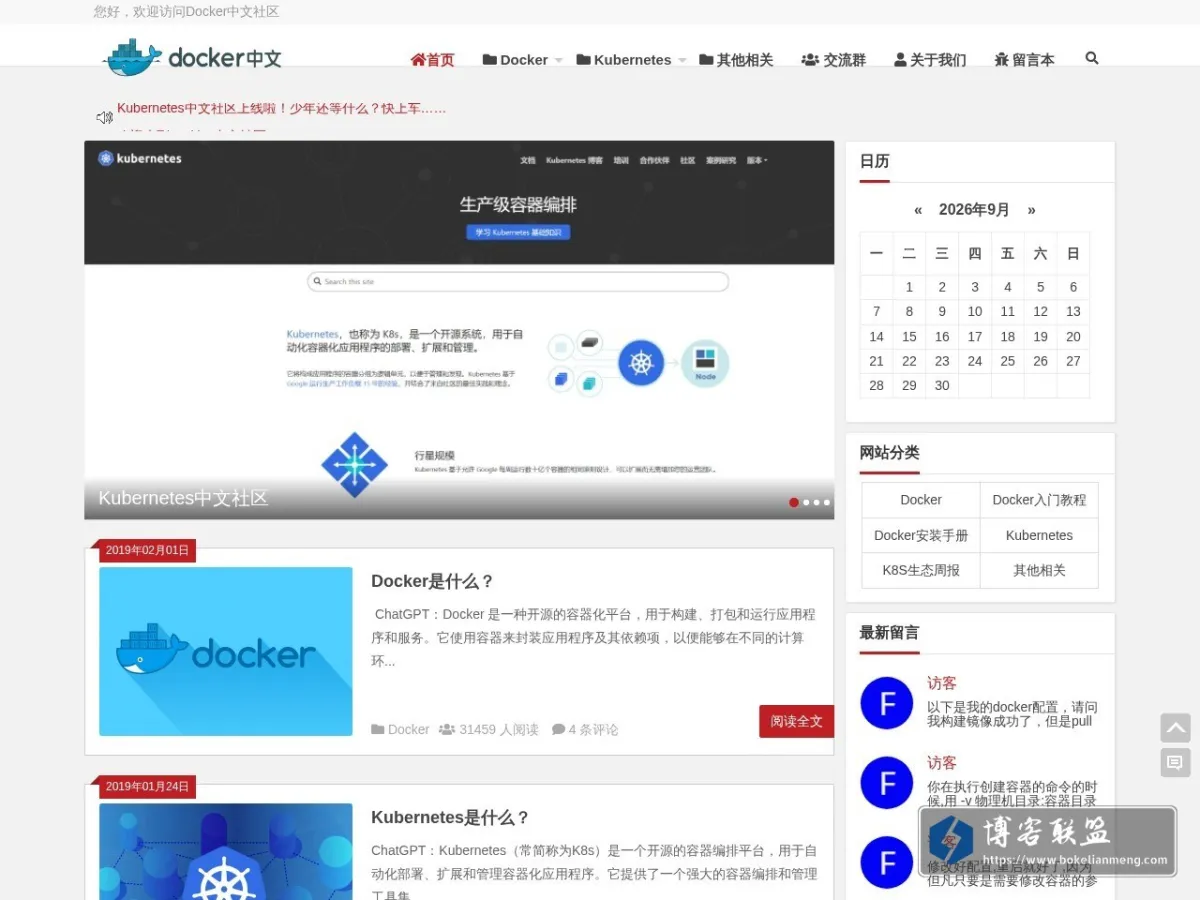Click the speaker announcement icon
Viewport: 1200px width, 900px height.
tap(104, 117)
